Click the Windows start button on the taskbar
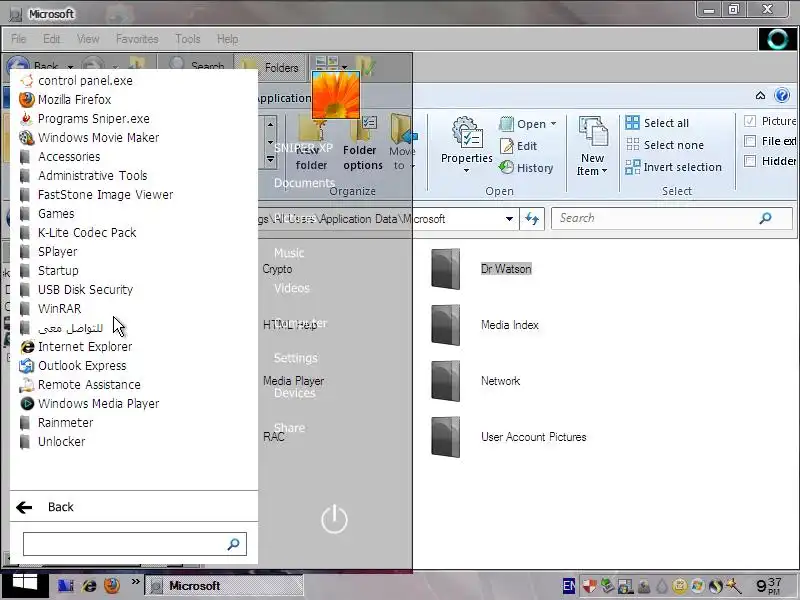 pyautogui.click(x=24, y=585)
